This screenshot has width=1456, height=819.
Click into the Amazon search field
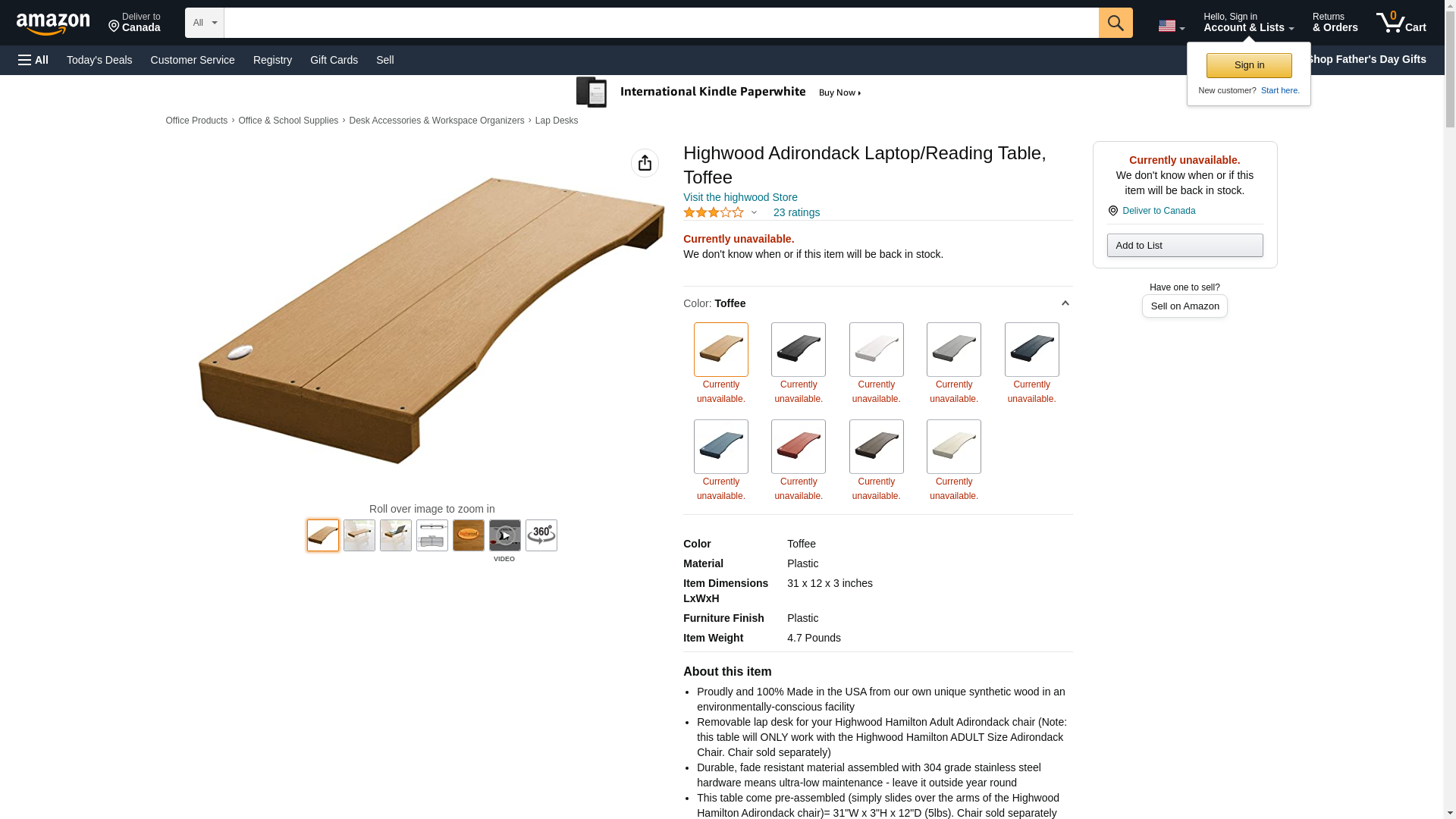tap(661, 23)
